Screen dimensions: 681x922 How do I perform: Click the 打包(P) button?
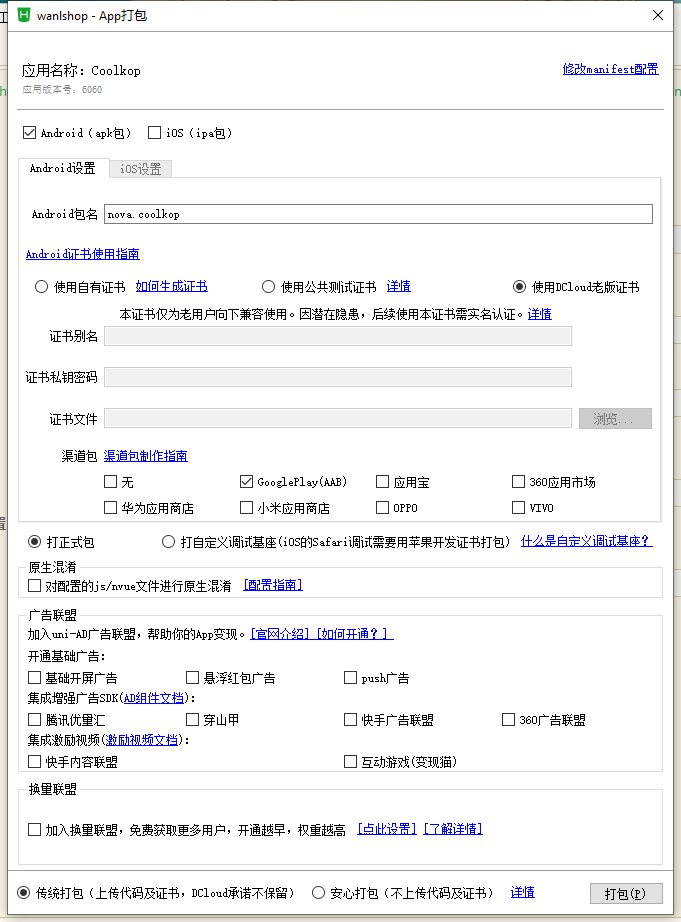point(626,893)
